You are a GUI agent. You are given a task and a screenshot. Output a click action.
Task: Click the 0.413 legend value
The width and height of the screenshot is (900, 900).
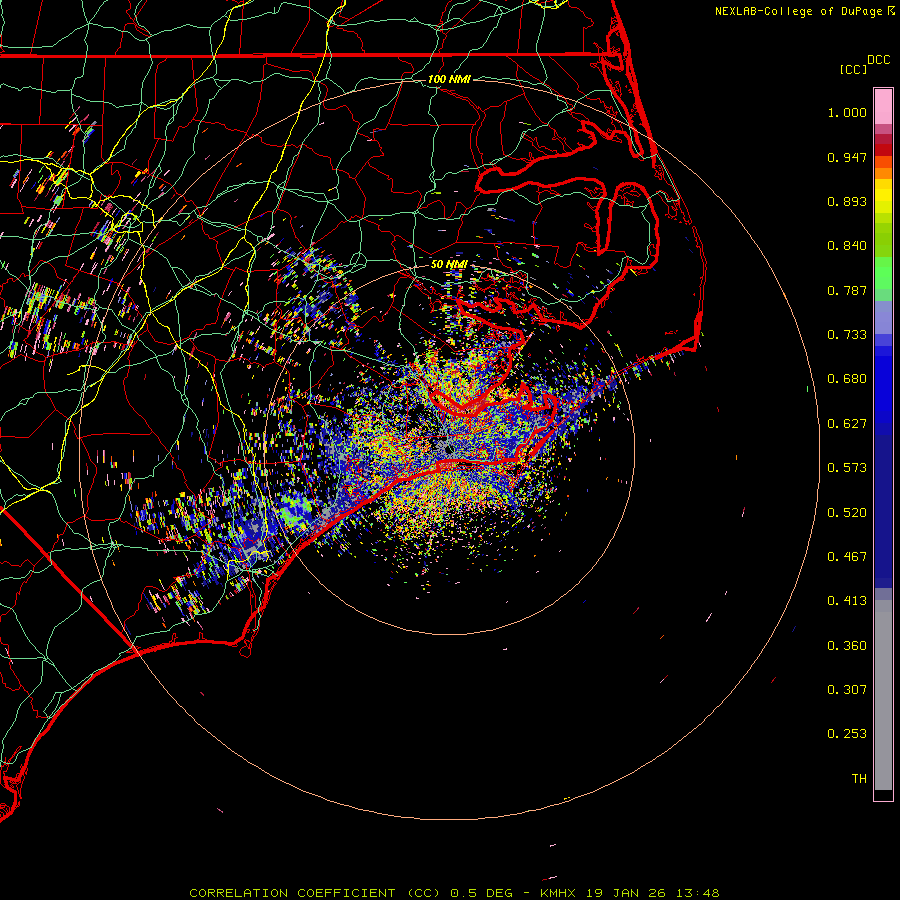[847, 601]
